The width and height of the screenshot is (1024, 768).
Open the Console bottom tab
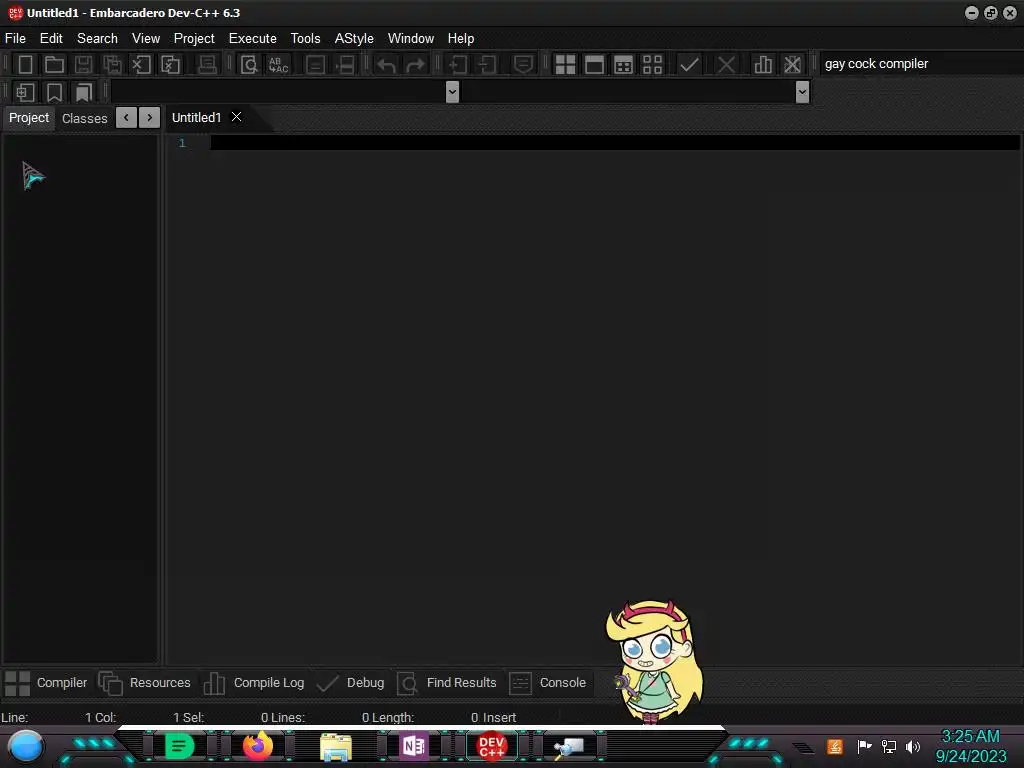[x=549, y=683]
